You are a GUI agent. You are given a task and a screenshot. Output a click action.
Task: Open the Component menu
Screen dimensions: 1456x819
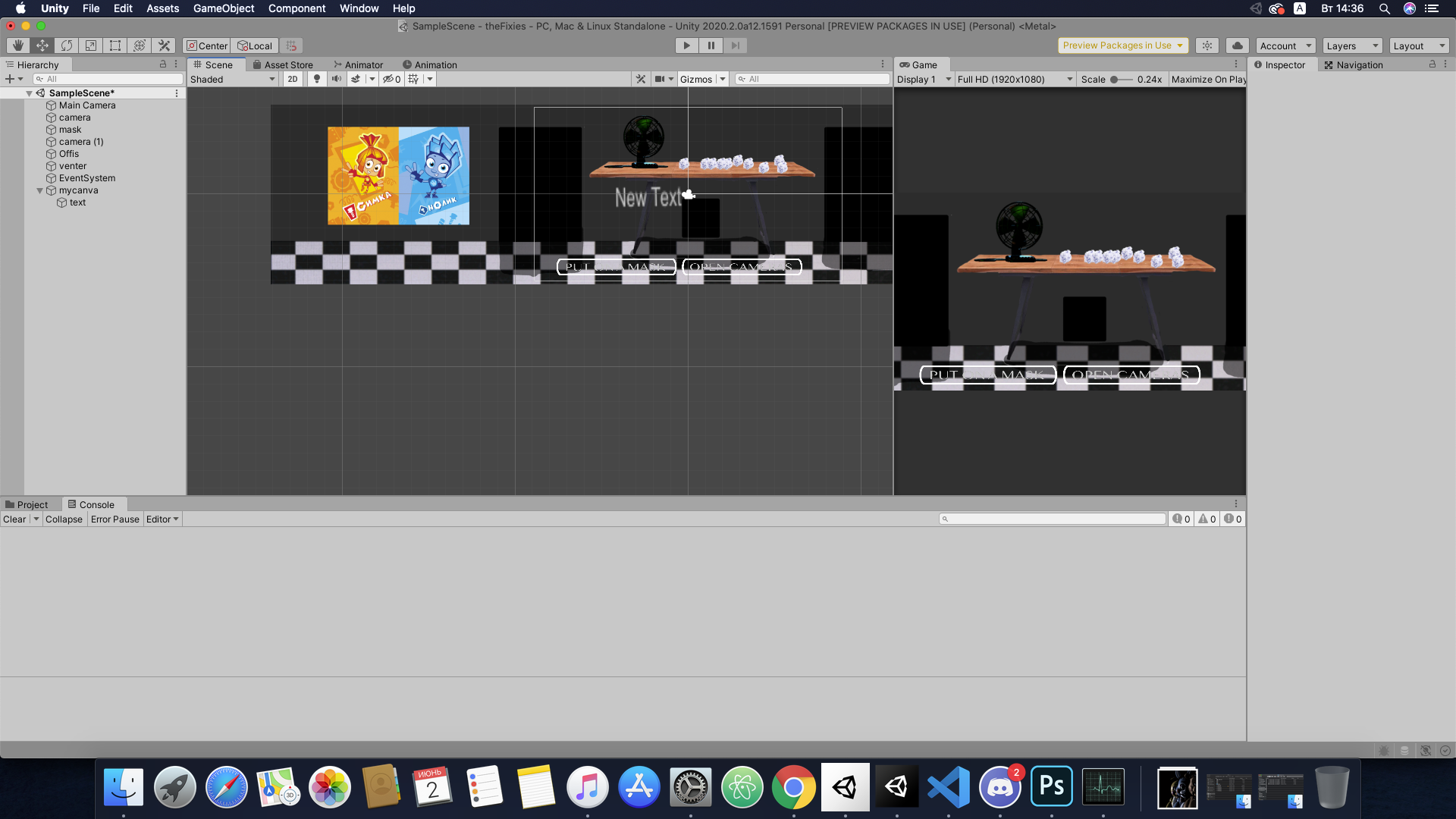click(x=297, y=8)
